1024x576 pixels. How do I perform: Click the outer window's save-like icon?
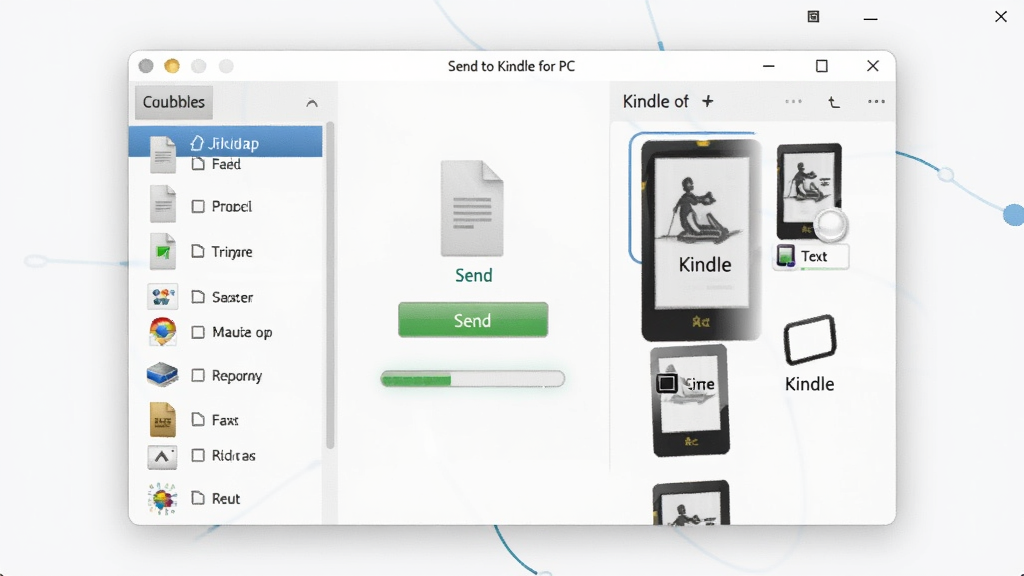pos(813,16)
